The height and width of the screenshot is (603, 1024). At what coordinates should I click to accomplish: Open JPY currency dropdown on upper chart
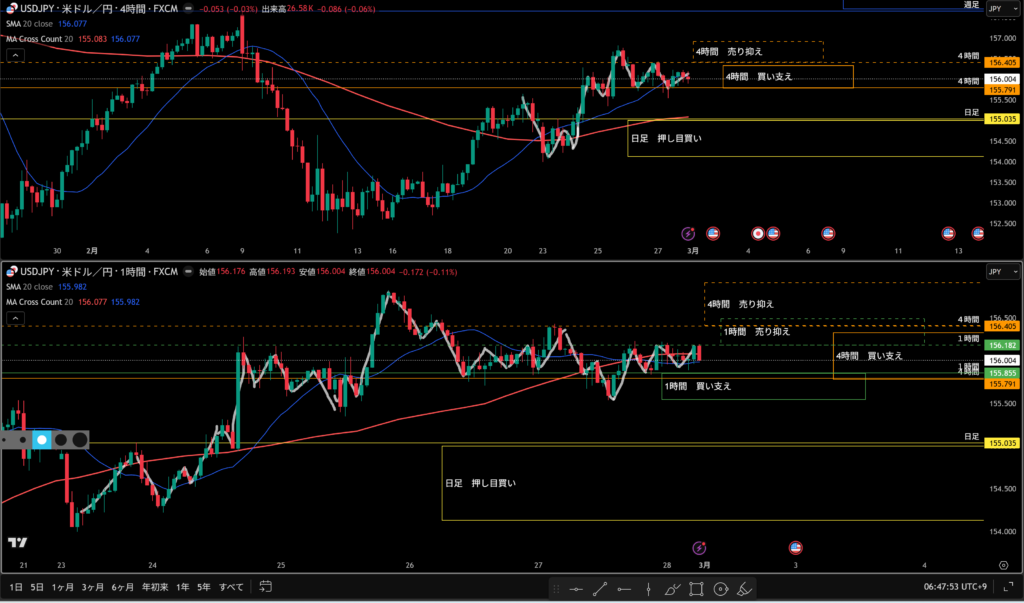(995, 9)
